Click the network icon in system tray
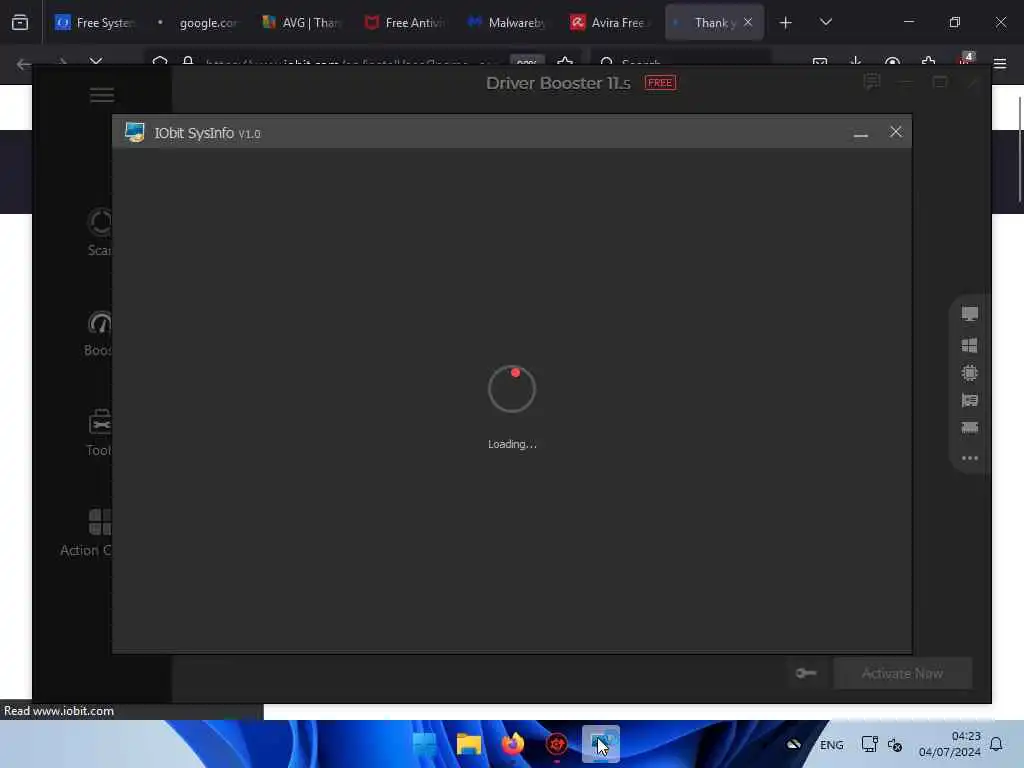This screenshot has height=768, width=1024. pos(869,744)
